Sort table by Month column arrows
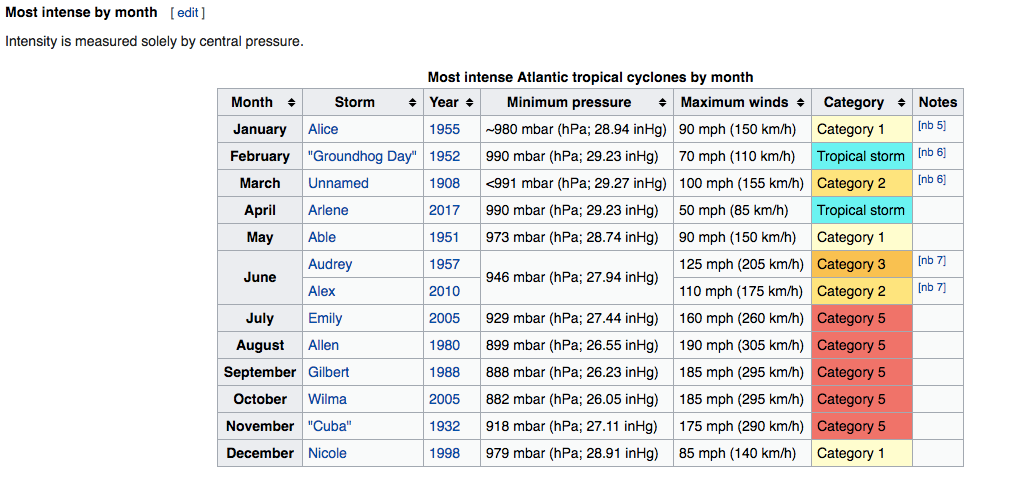 291,103
